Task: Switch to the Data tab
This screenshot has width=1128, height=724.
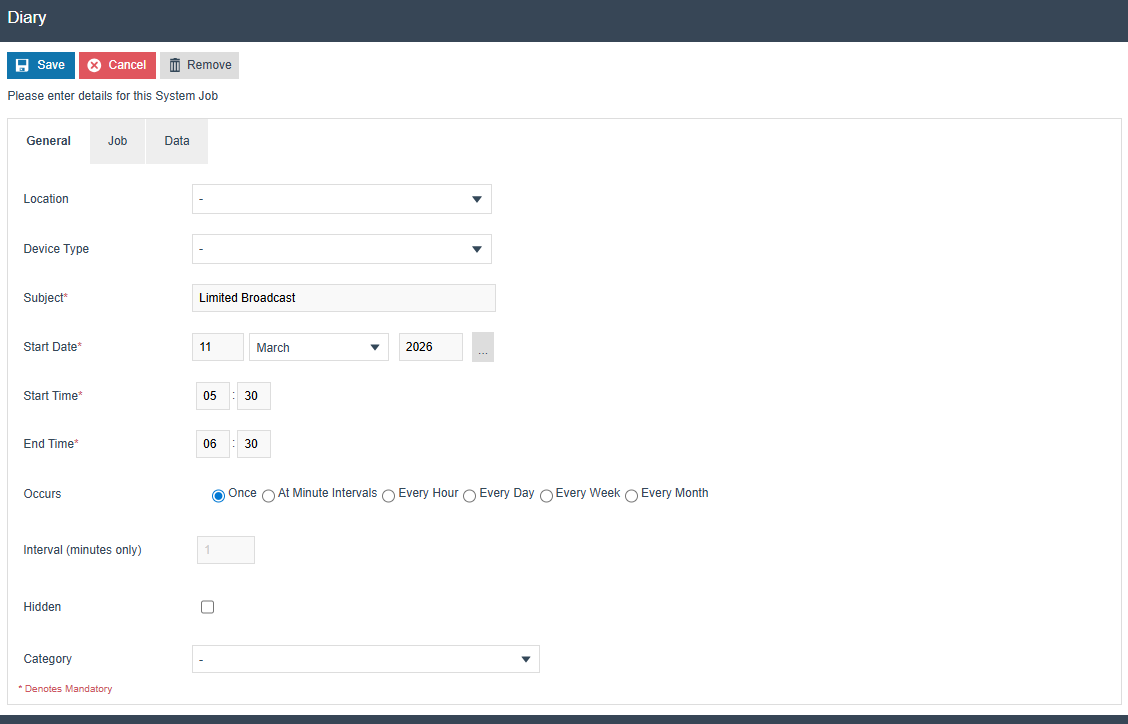Action: click(176, 141)
